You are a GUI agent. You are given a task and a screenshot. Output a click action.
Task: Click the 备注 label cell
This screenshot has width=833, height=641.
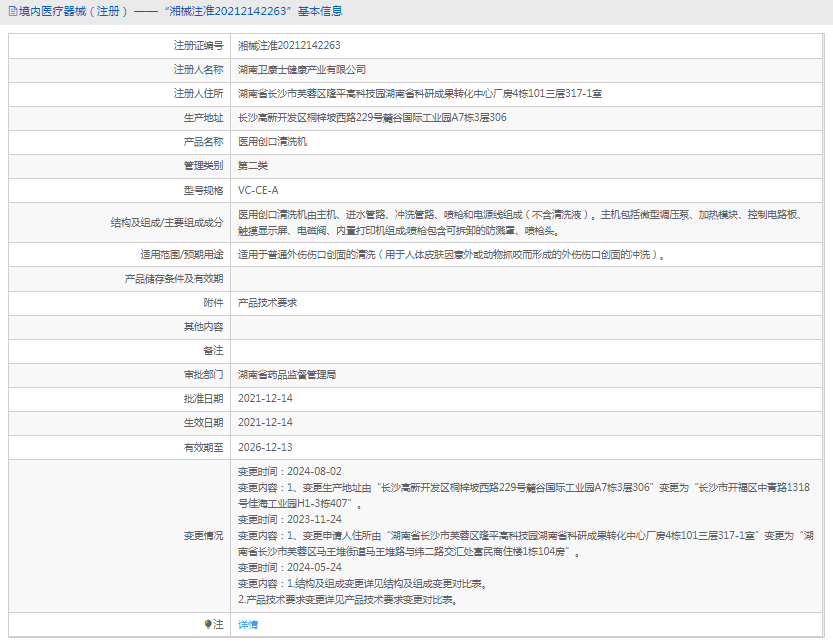[120, 351]
